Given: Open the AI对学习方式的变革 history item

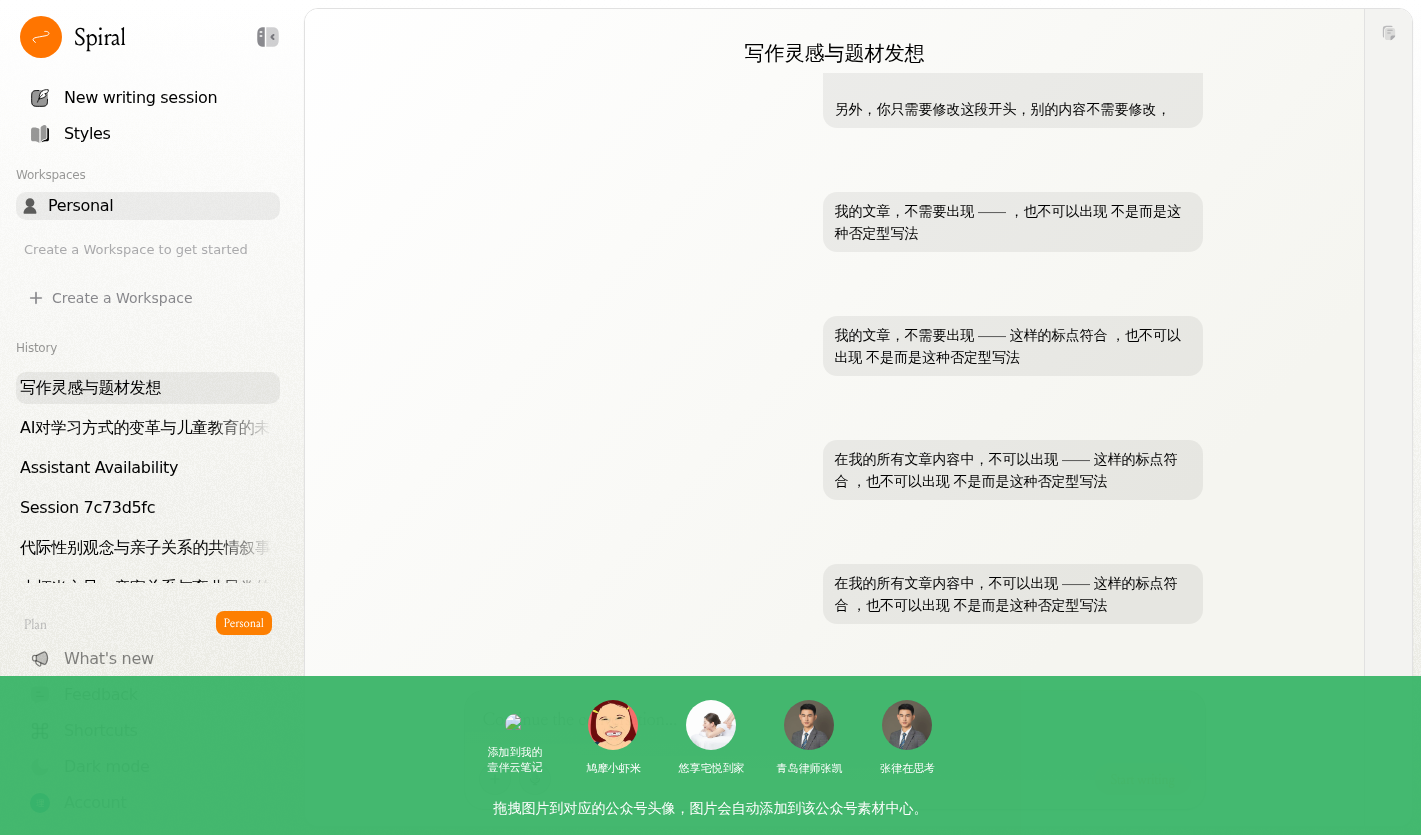Looking at the screenshot, I should (x=145, y=428).
